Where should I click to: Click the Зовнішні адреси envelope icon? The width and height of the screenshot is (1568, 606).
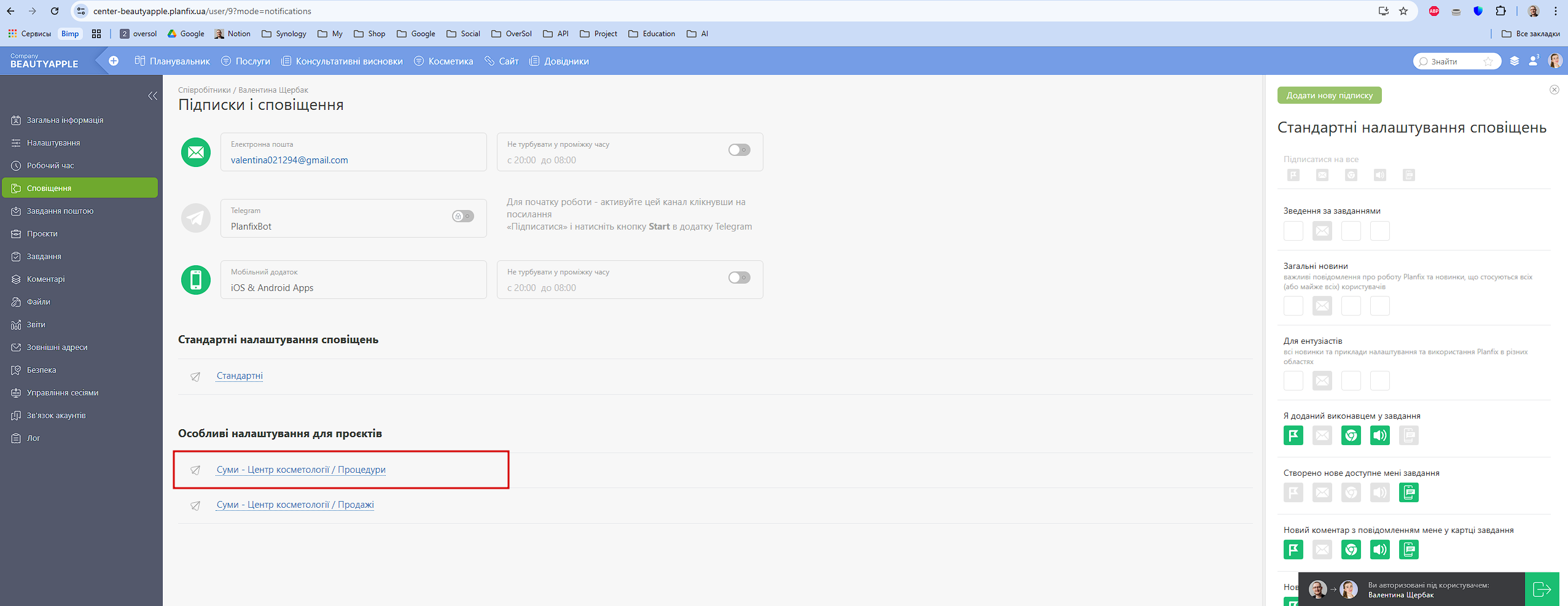coord(17,347)
